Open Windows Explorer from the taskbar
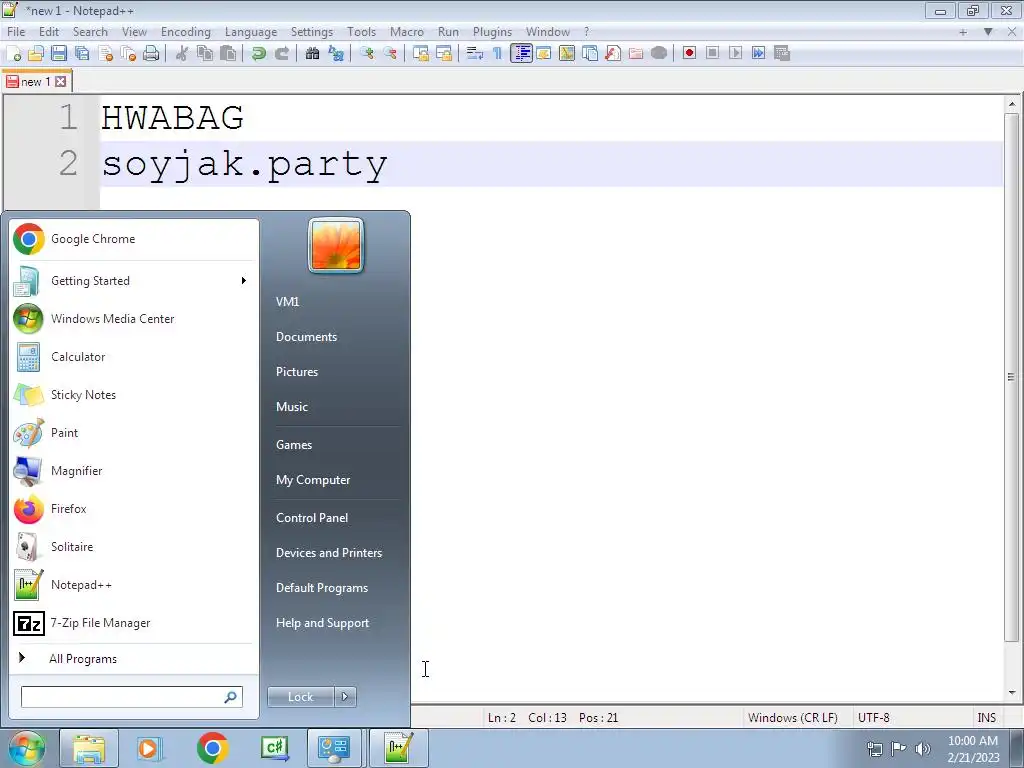Viewport: 1024px width, 768px height. [89, 749]
